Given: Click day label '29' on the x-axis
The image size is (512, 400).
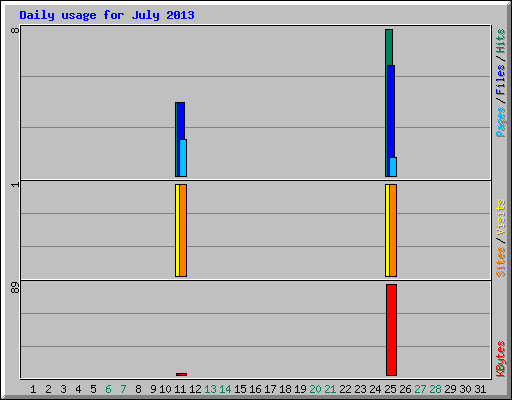Looking at the screenshot, I should coord(450,389).
